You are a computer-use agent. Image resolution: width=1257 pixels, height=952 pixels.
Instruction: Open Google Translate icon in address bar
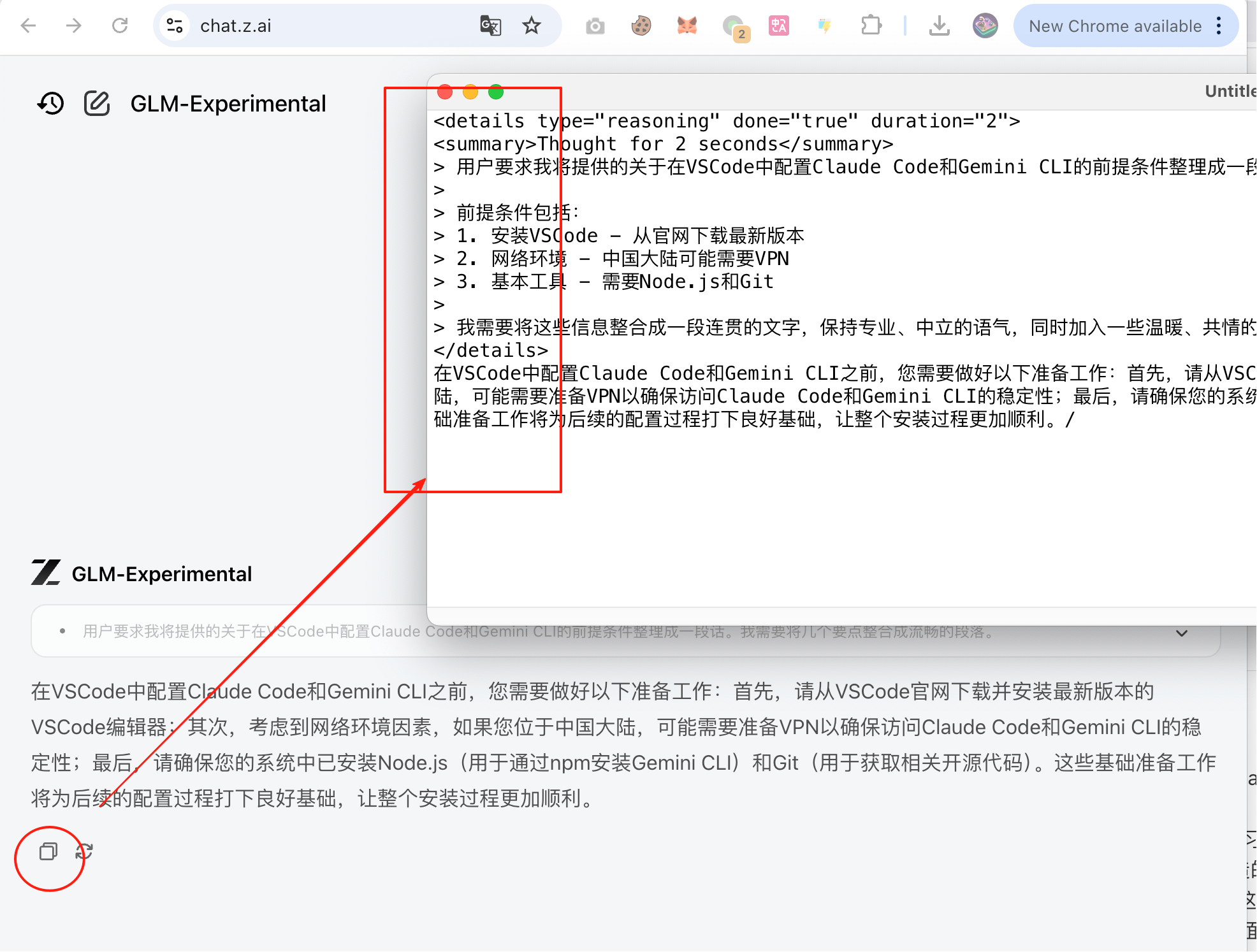490,25
